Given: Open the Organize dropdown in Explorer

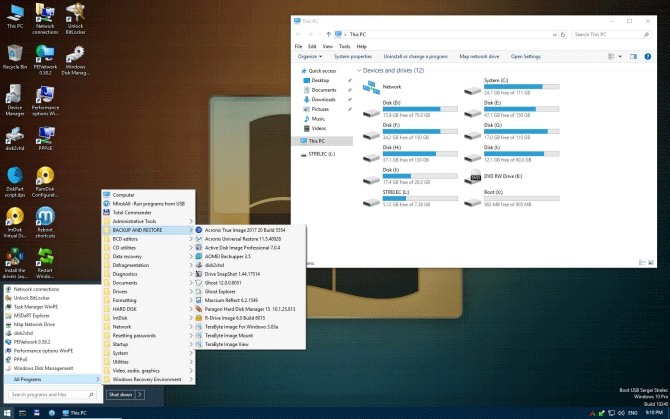Looking at the screenshot, I should coord(308,56).
